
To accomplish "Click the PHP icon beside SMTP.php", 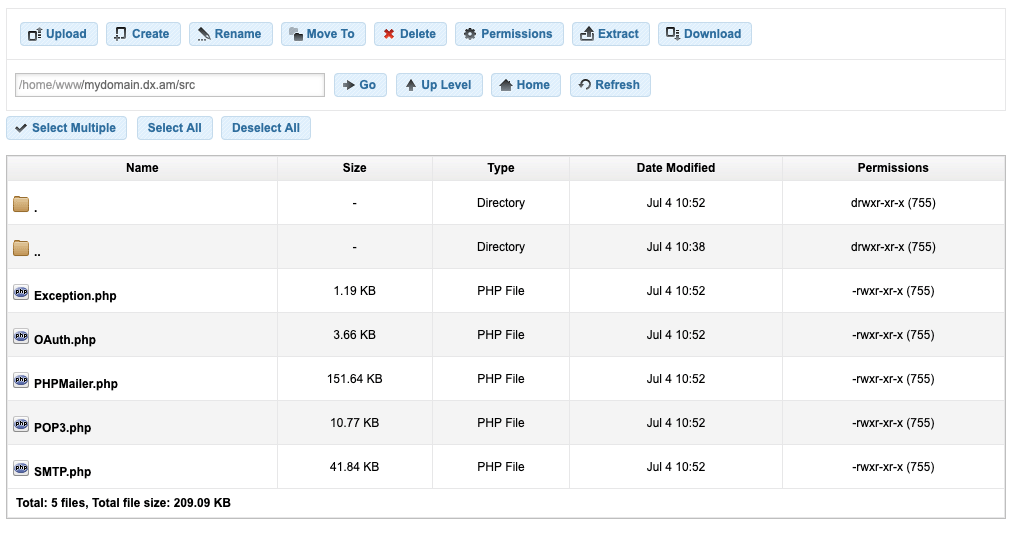I will (21, 468).
